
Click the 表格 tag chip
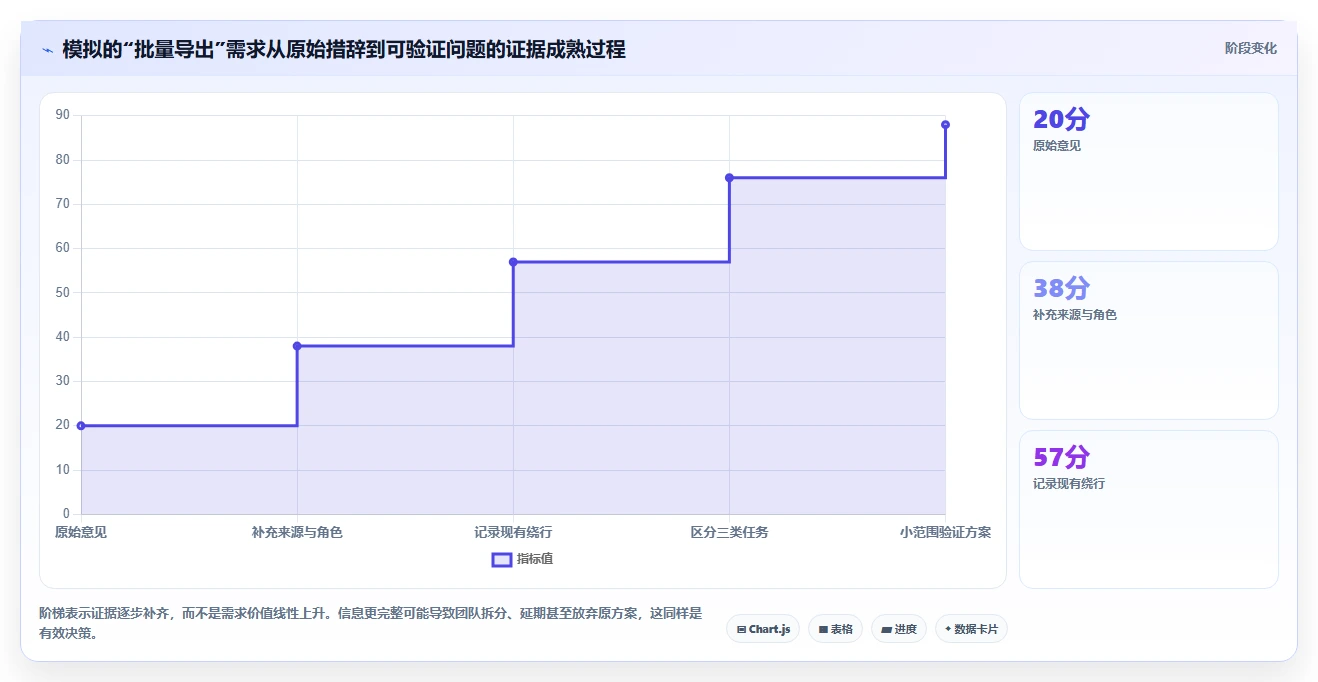tap(835, 629)
